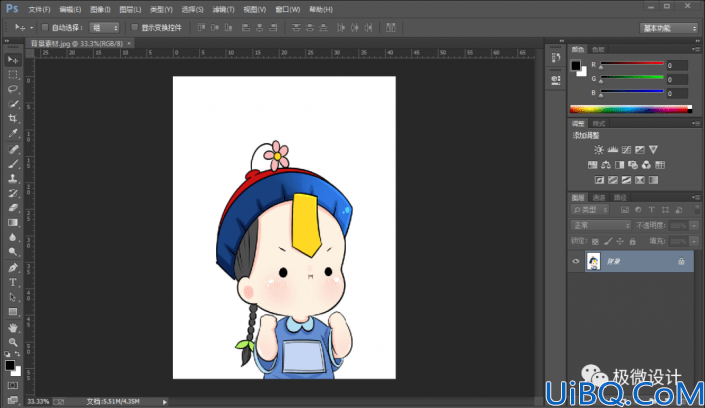Open the History panel icon
Screen dimensions: 705x408
point(556,58)
